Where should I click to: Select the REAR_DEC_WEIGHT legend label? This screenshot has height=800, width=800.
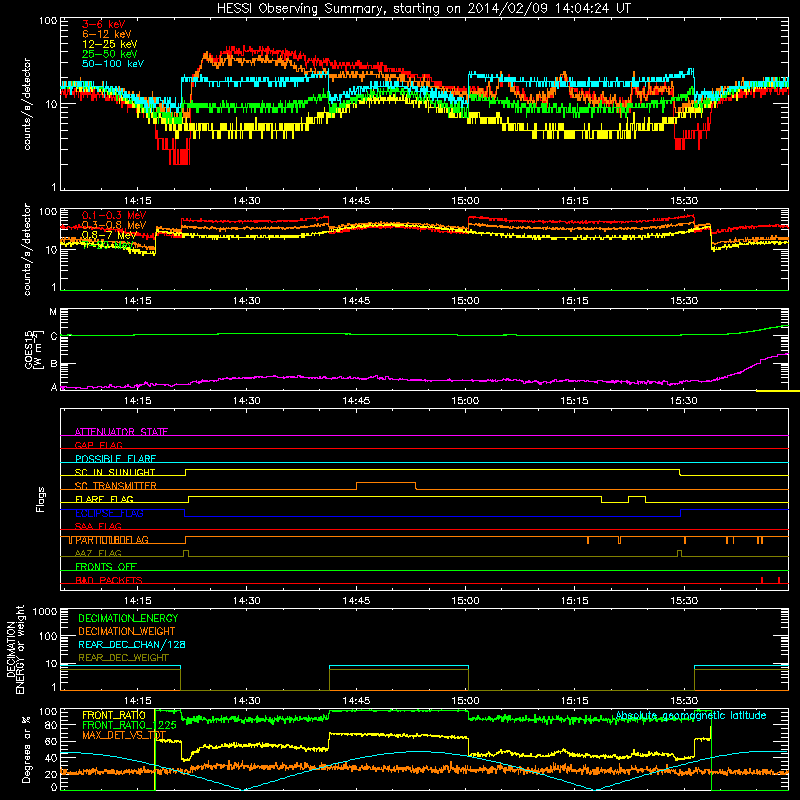click(123, 658)
